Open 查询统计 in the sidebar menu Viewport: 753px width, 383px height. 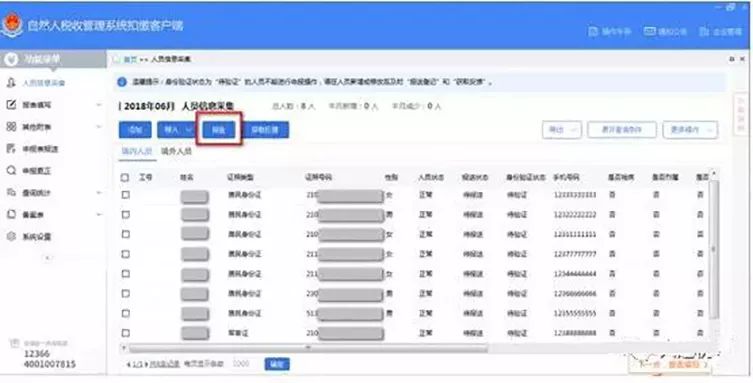[36, 192]
